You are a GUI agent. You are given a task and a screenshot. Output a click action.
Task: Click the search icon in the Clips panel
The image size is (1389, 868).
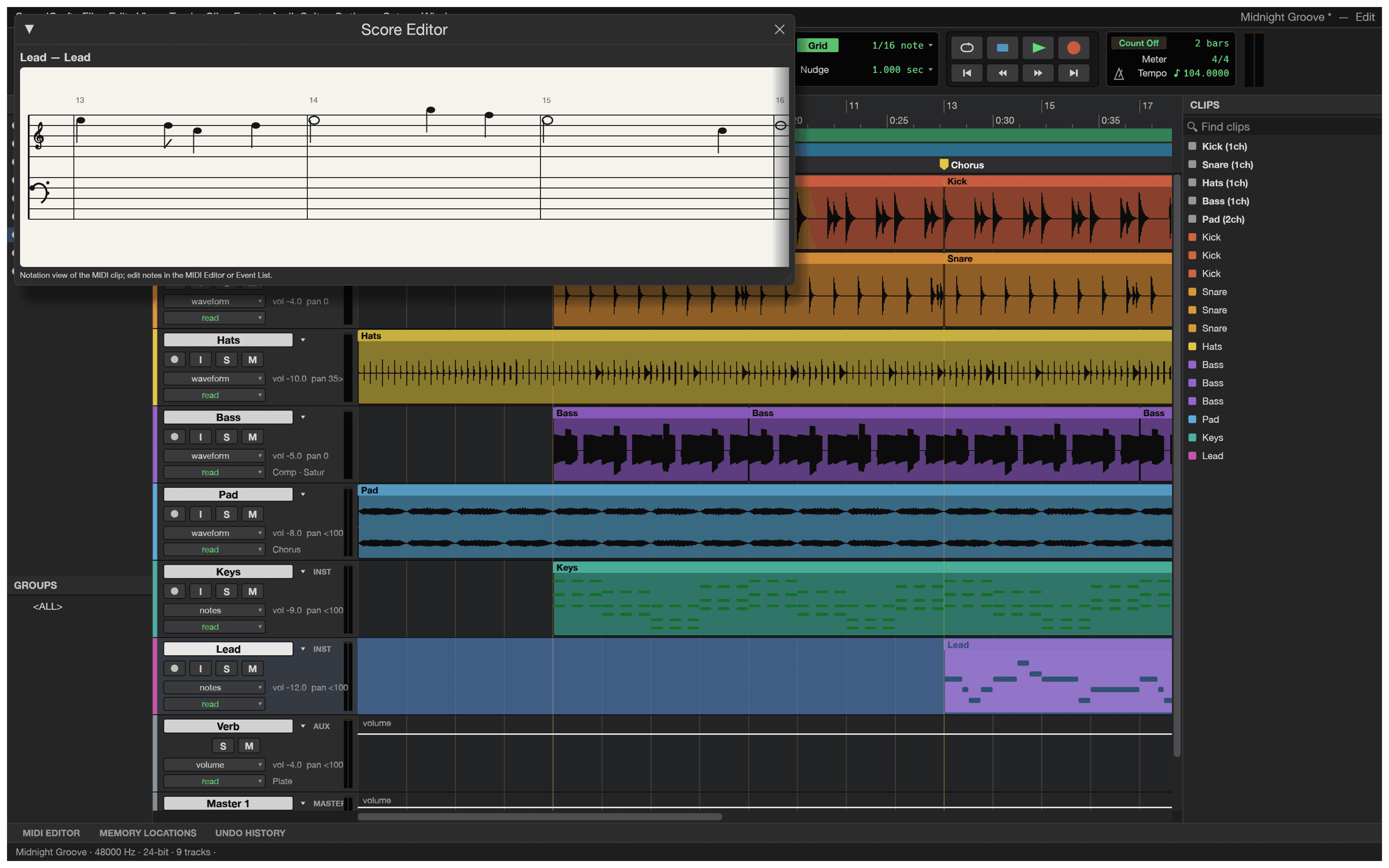[1192, 127]
